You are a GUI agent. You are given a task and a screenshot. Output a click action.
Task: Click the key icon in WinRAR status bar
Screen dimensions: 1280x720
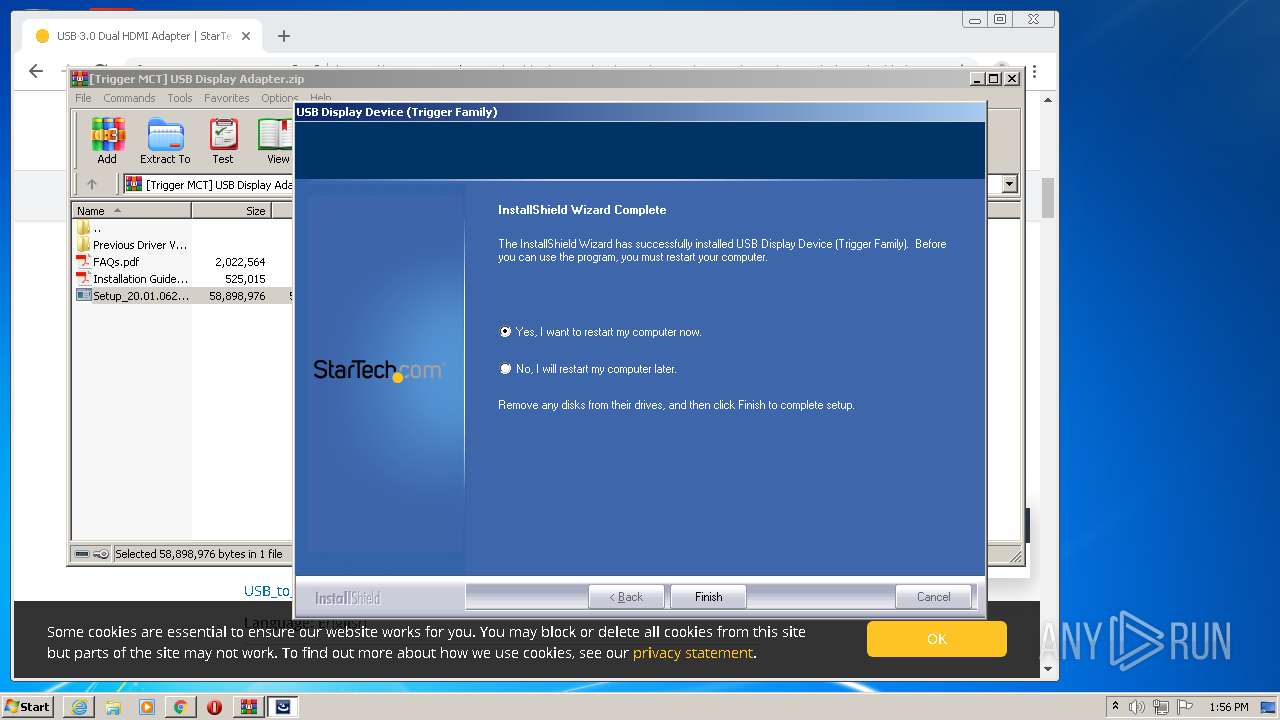(101, 554)
